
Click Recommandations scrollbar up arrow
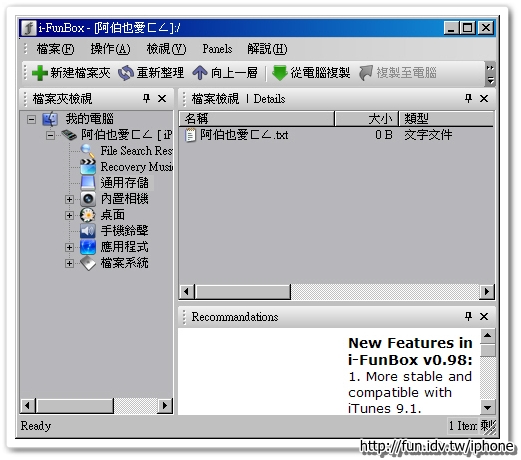coord(488,335)
